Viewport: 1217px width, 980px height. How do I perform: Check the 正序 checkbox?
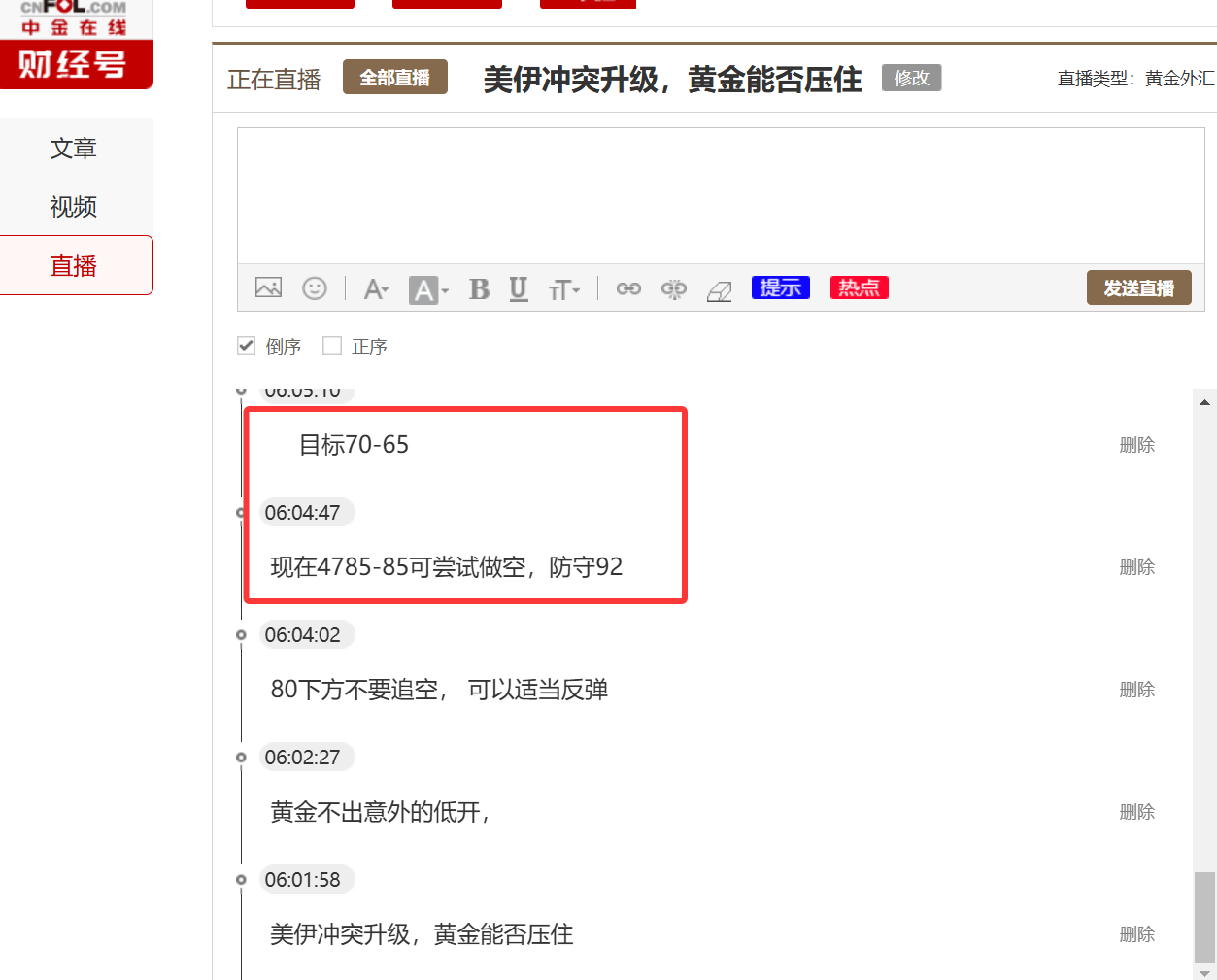tap(332, 346)
